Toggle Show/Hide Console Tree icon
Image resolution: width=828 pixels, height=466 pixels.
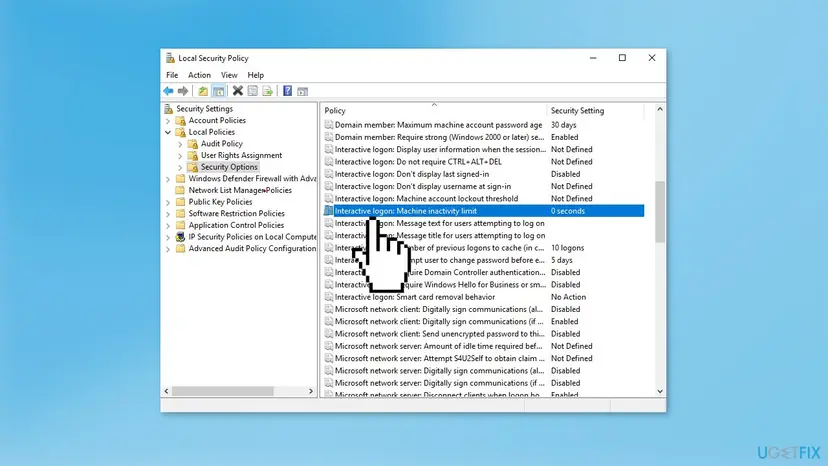218,91
